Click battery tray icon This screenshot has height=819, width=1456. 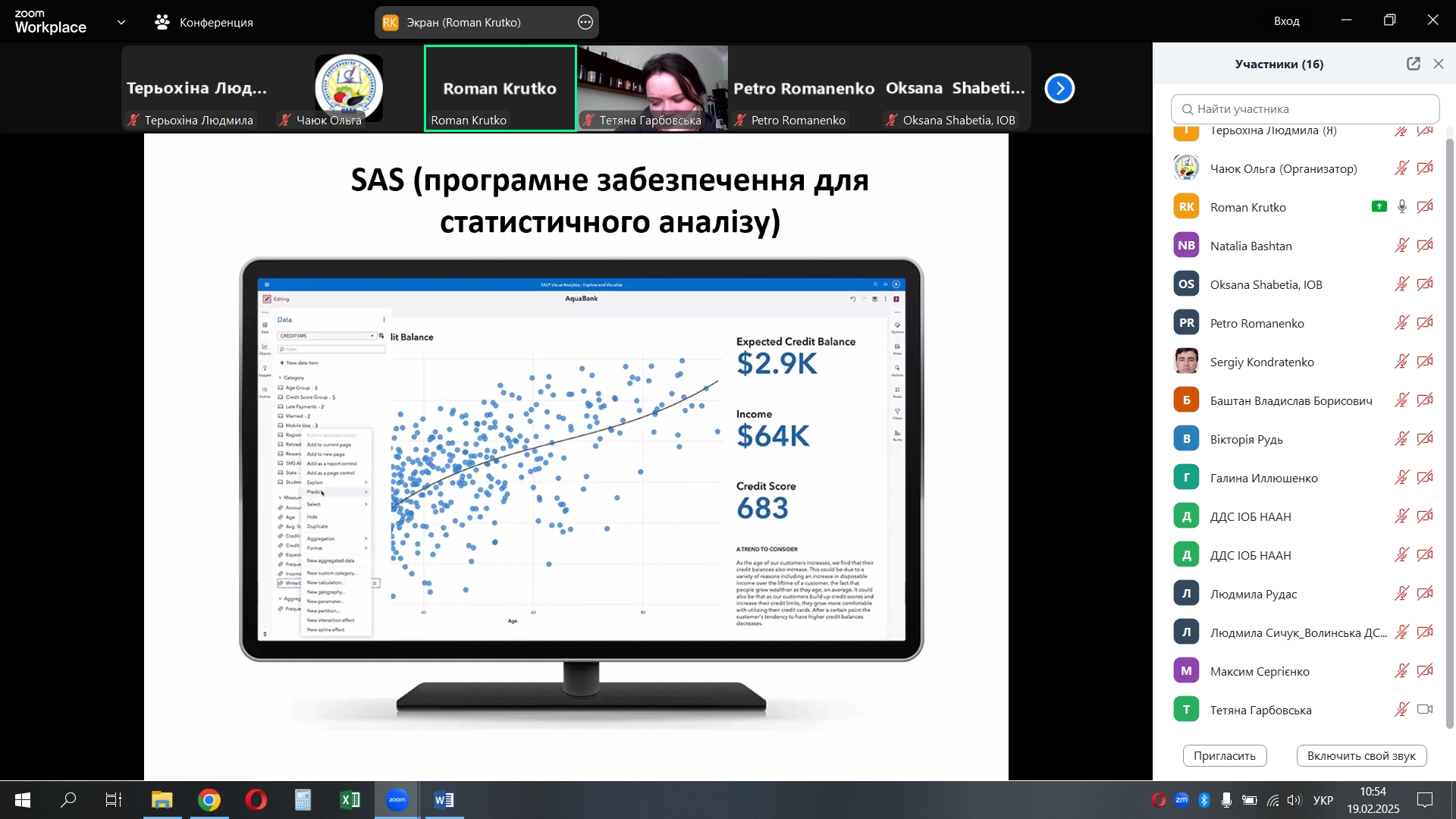click(x=1250, y=800)
